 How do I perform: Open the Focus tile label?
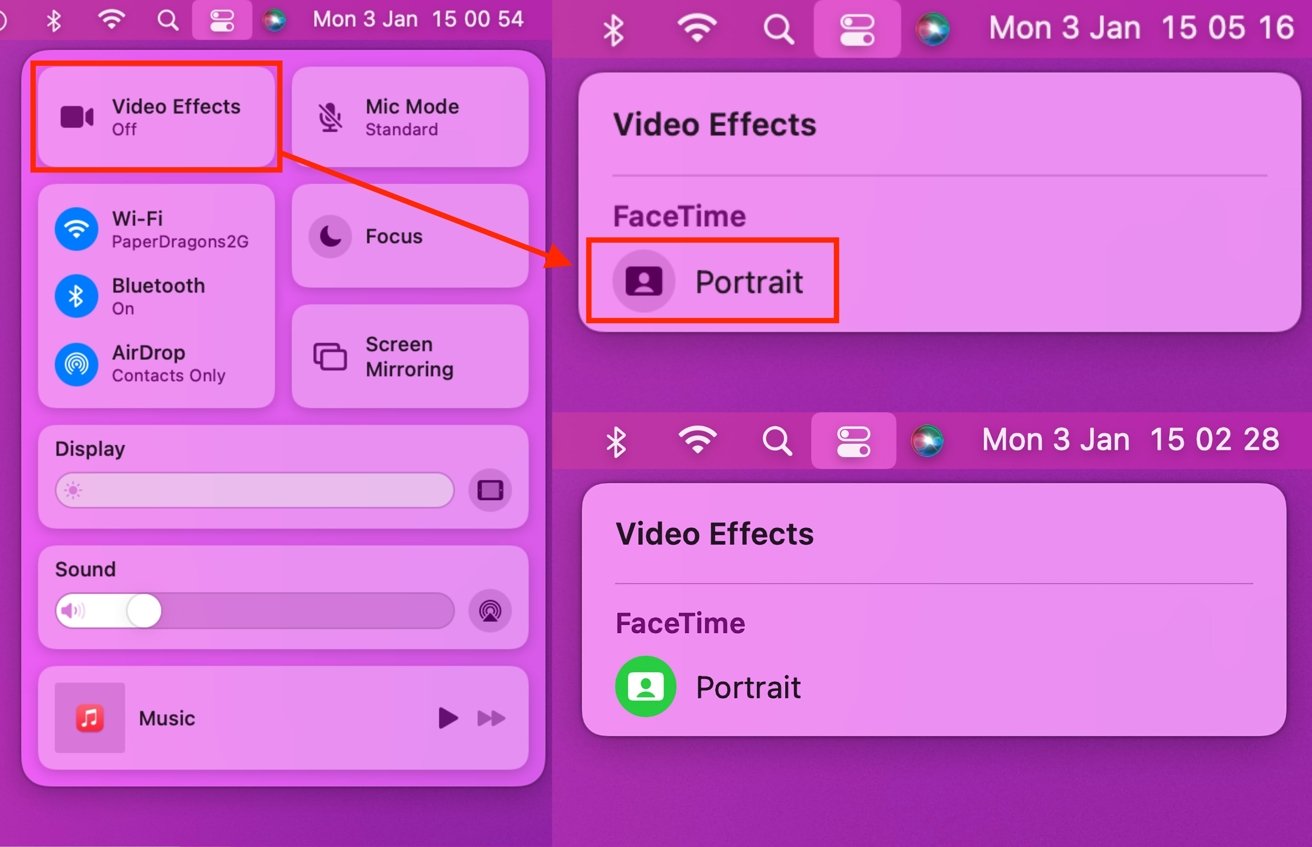[x=394, y=237]
